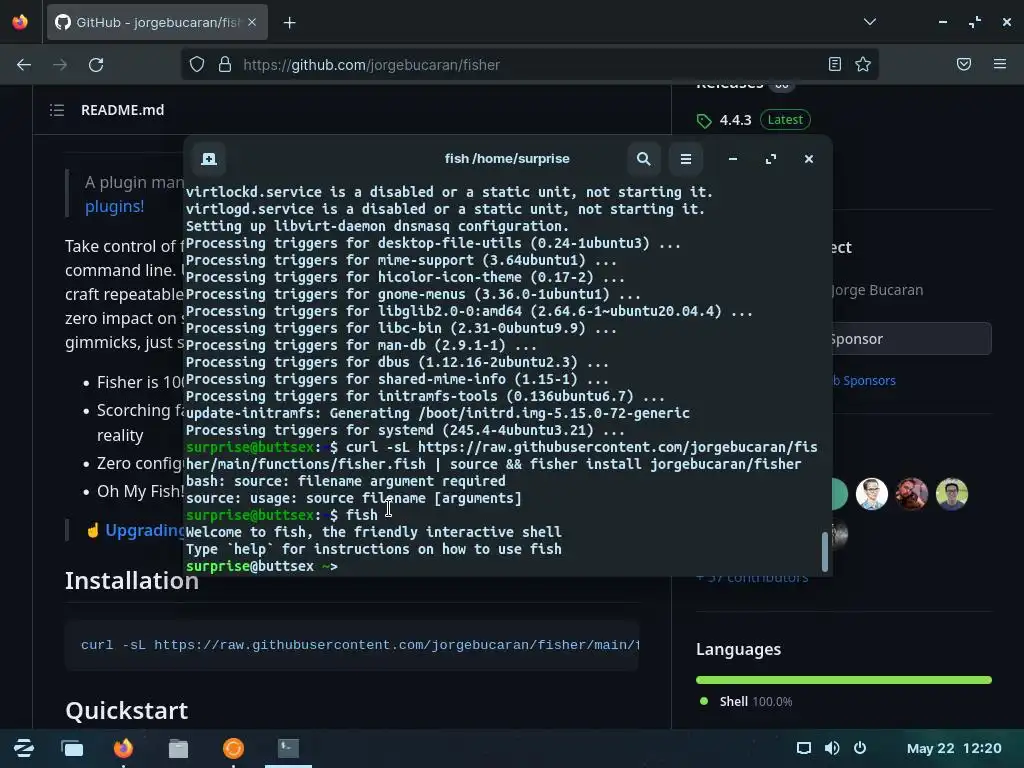Click the Languages heading
This screenshot has height=768, width=1024.
click(739, 649)
